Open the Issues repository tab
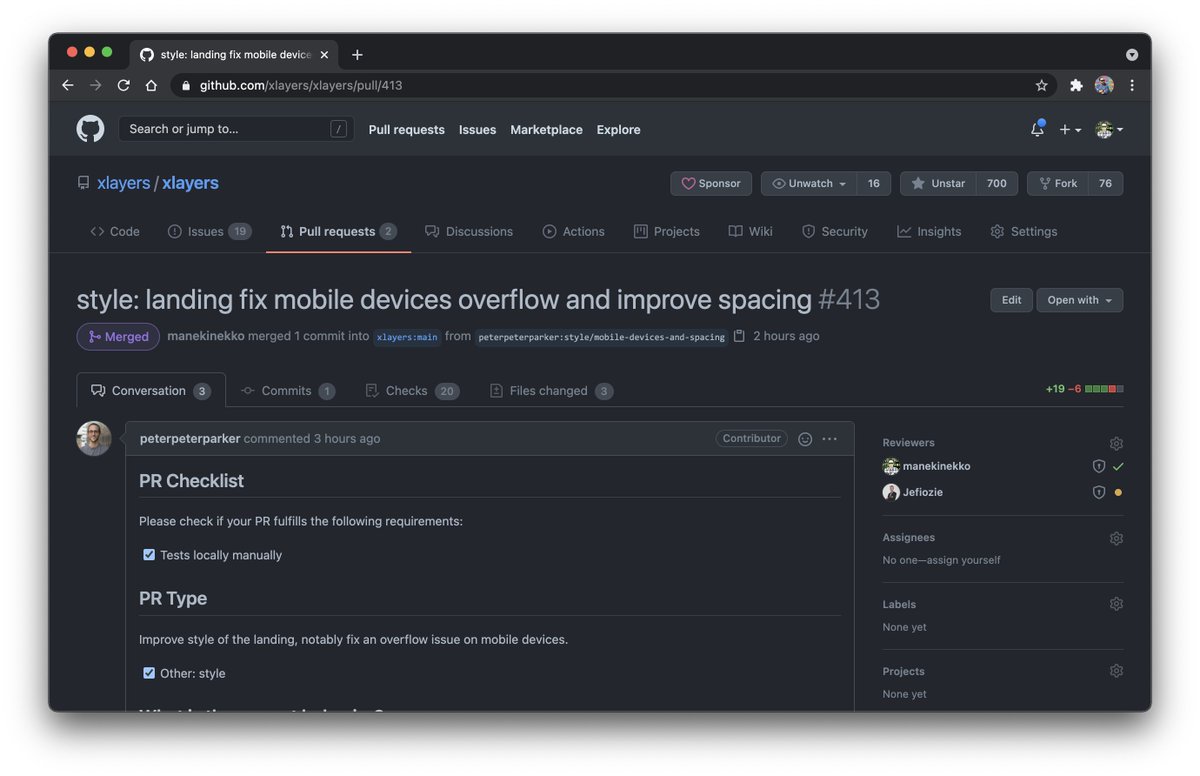 click(x=209, y=231)
